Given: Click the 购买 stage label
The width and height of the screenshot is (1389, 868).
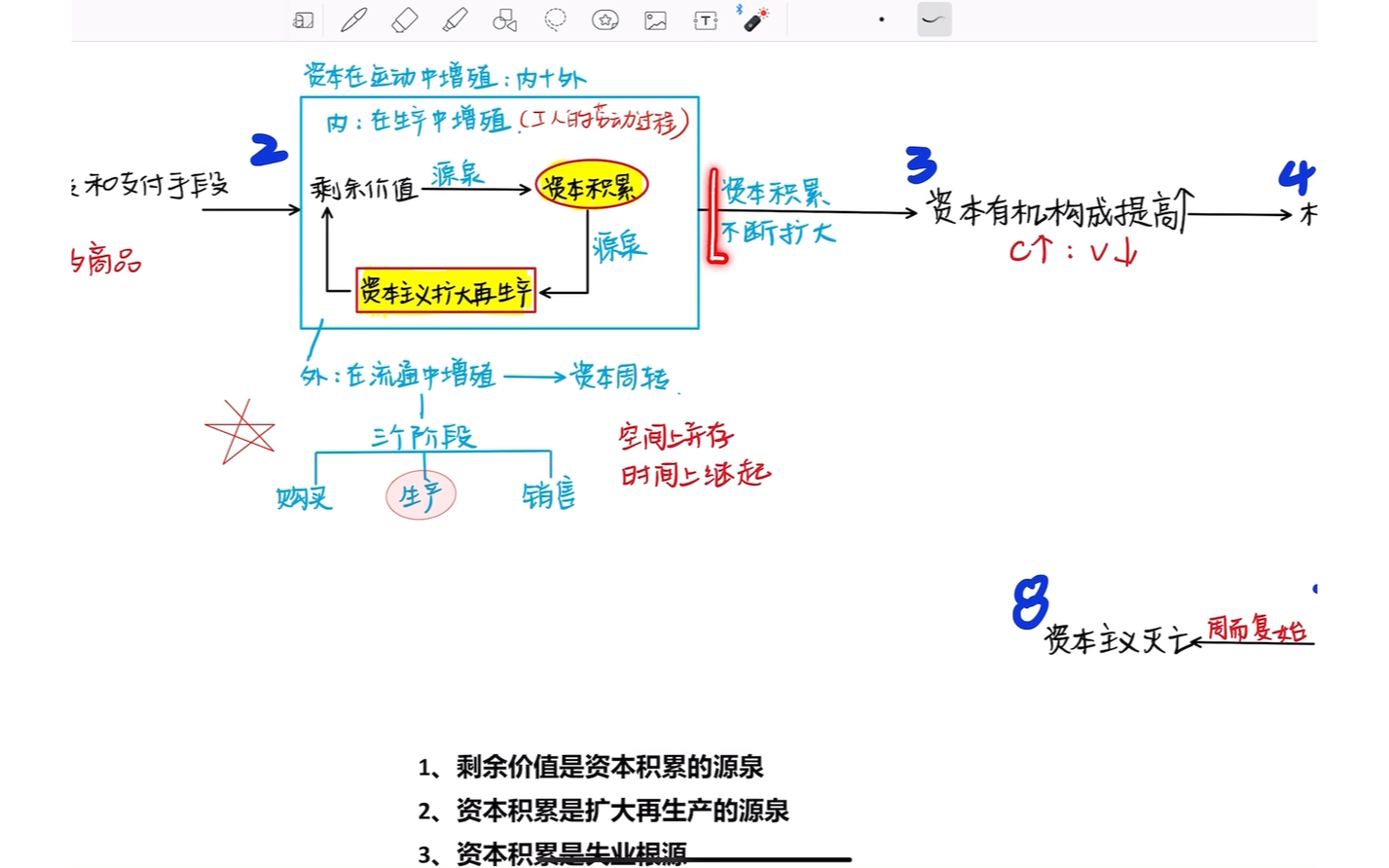Looking at the screenshot, I should (305, 497).
